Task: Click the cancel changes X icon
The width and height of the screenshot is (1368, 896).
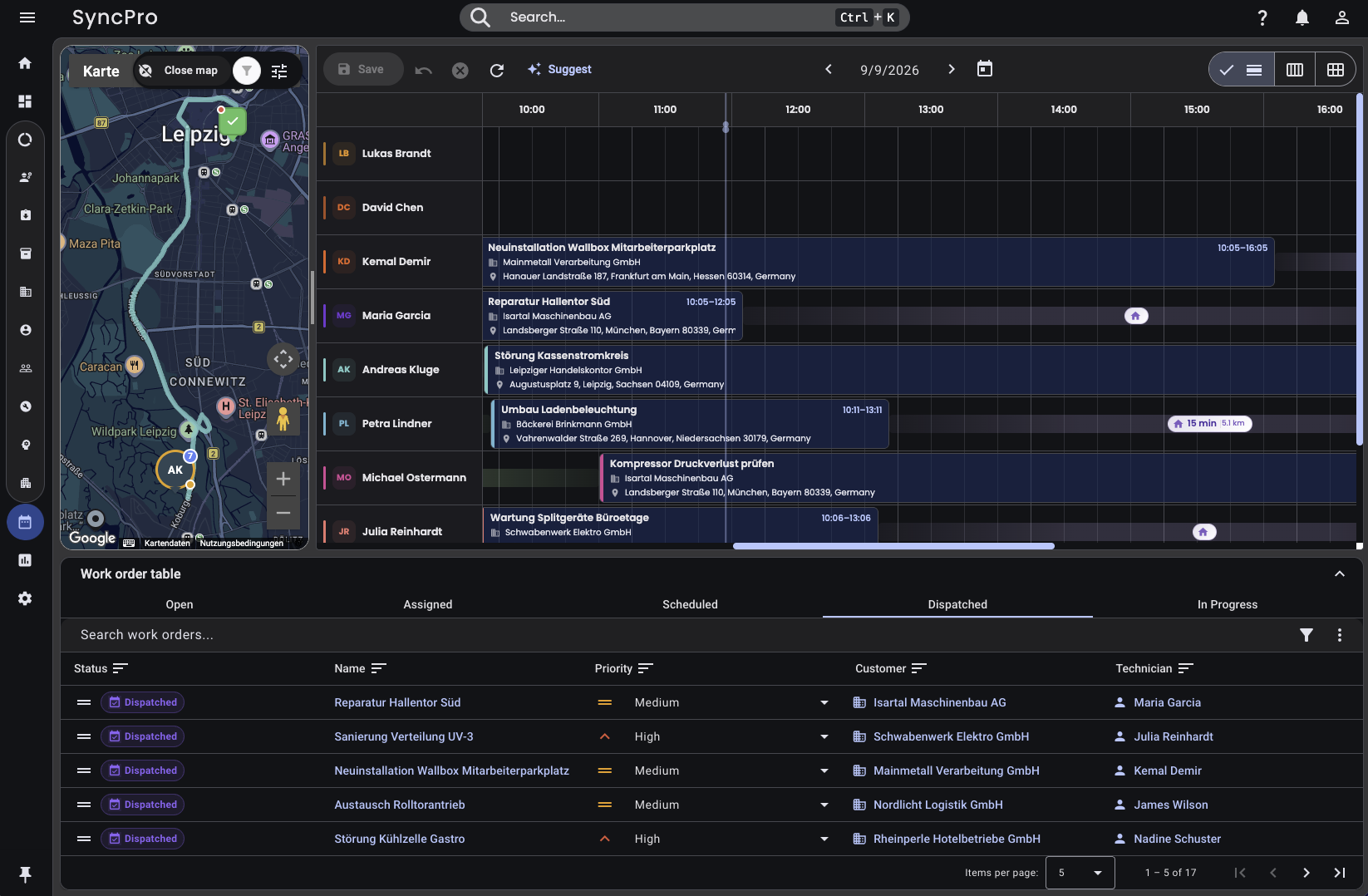Action: click(460, 70)
